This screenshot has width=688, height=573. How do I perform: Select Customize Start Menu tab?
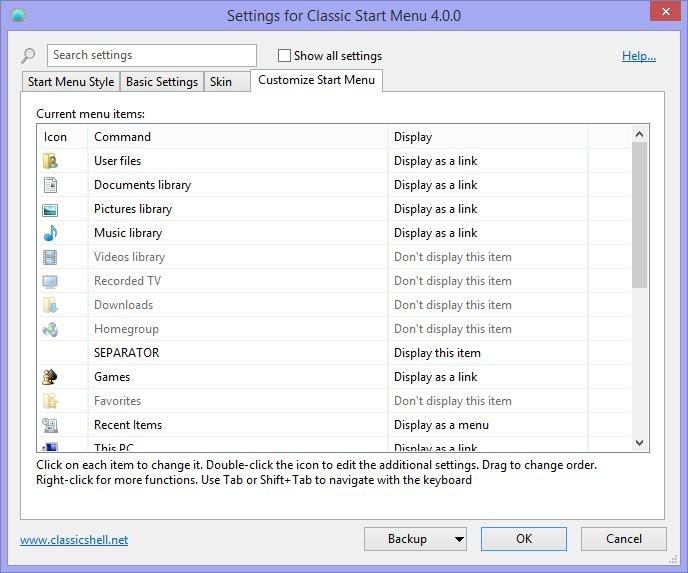[x=316, y=80]
